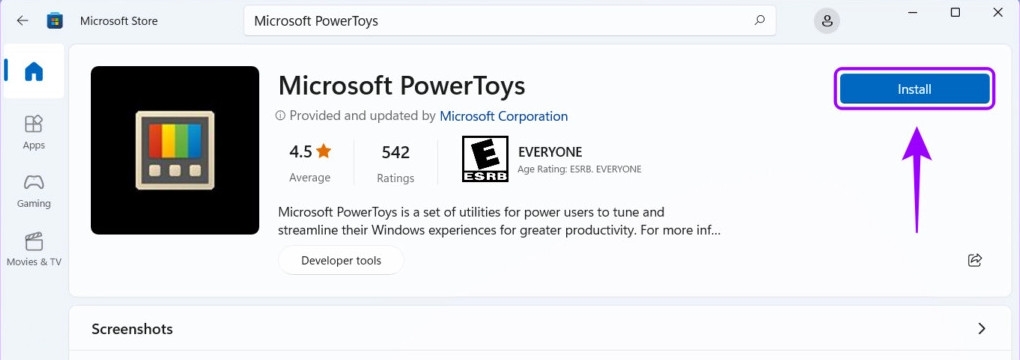The height and width of the screenshot is (360, 1020).
Task: Click the ESRB Everyone rating badge
Action: pyautogui.click(x=485, y=159)
